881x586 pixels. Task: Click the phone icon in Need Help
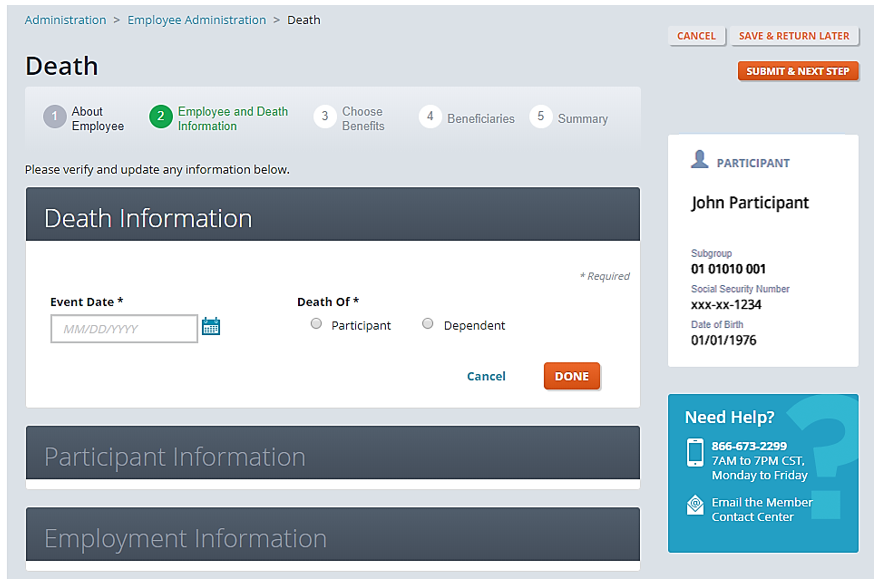695,453
